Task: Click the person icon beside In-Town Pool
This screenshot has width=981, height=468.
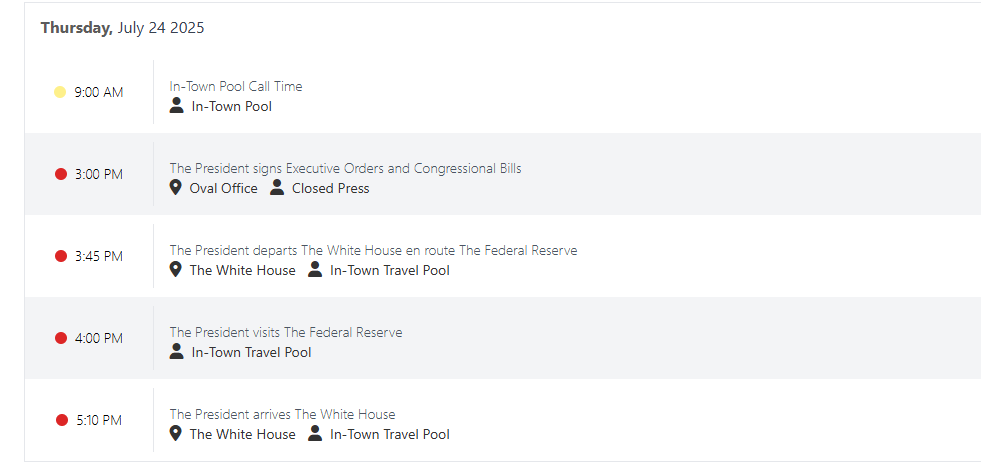Action: (x=176, y=106)
